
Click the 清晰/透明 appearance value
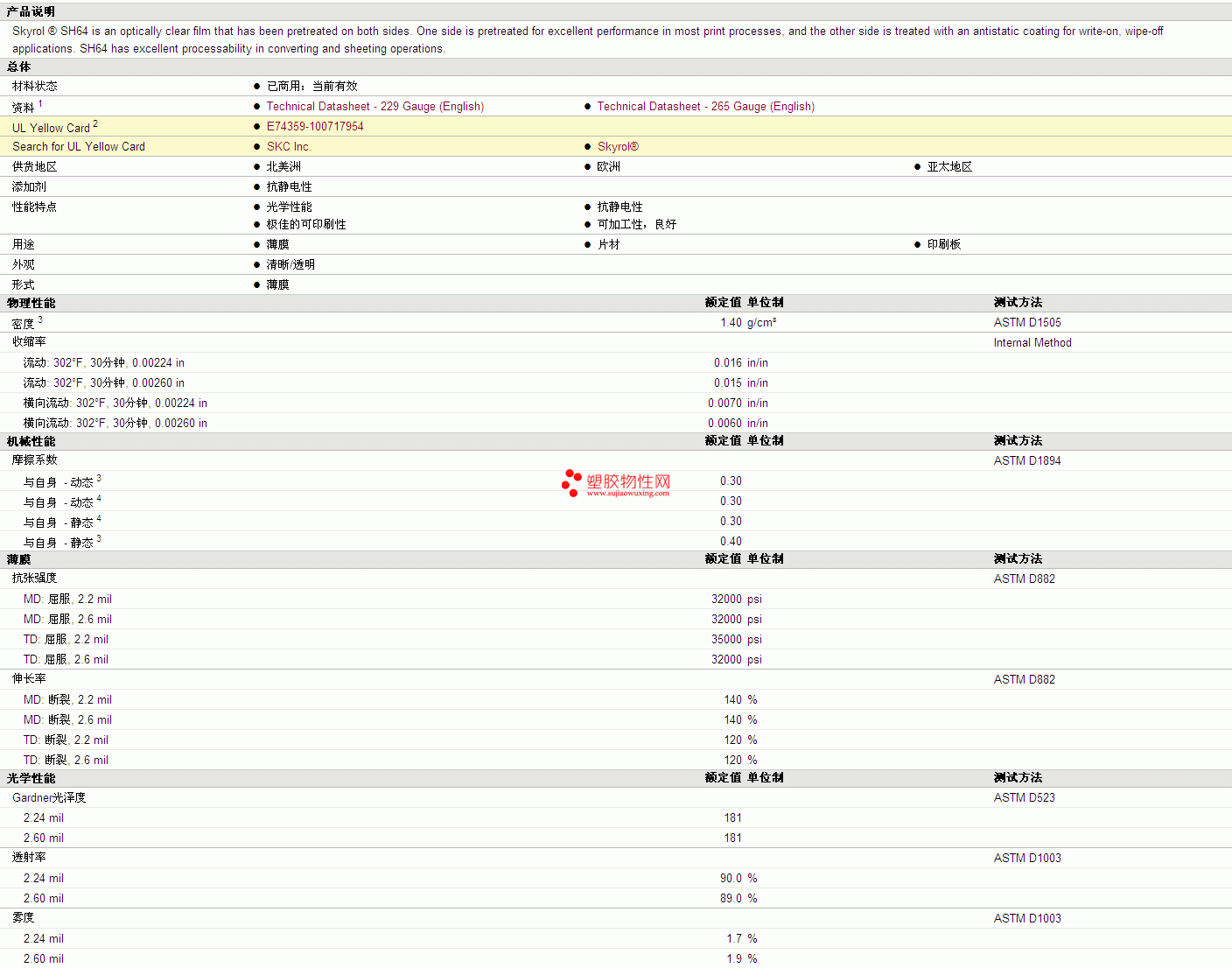coord(290,264)
